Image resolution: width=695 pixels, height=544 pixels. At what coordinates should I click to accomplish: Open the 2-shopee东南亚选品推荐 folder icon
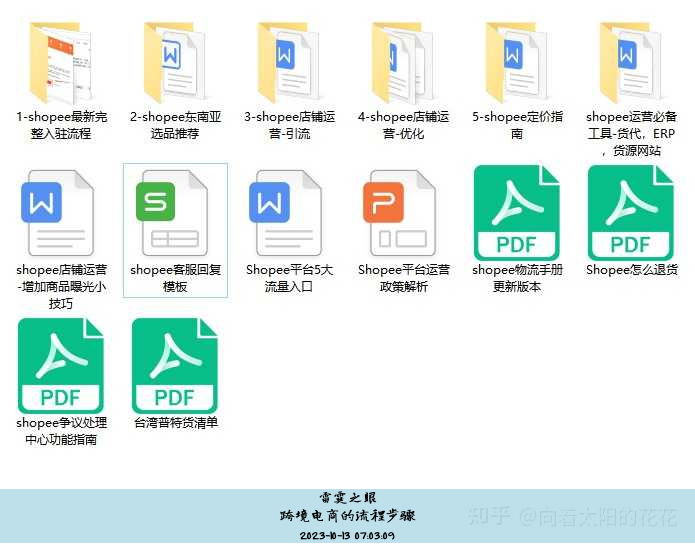(x=175, y=63)
